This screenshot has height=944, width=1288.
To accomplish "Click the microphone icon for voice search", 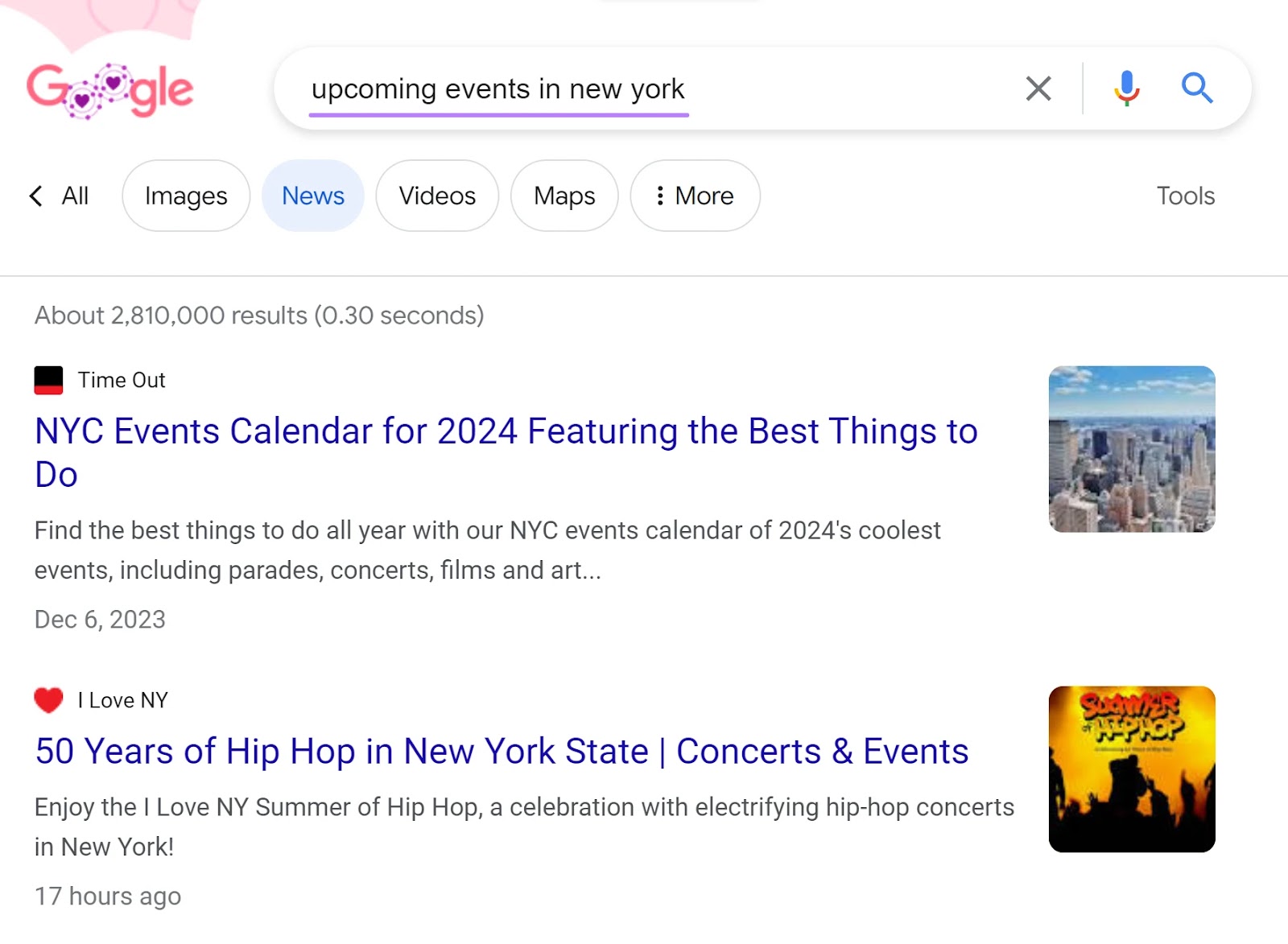I will tap(1125, 89).
